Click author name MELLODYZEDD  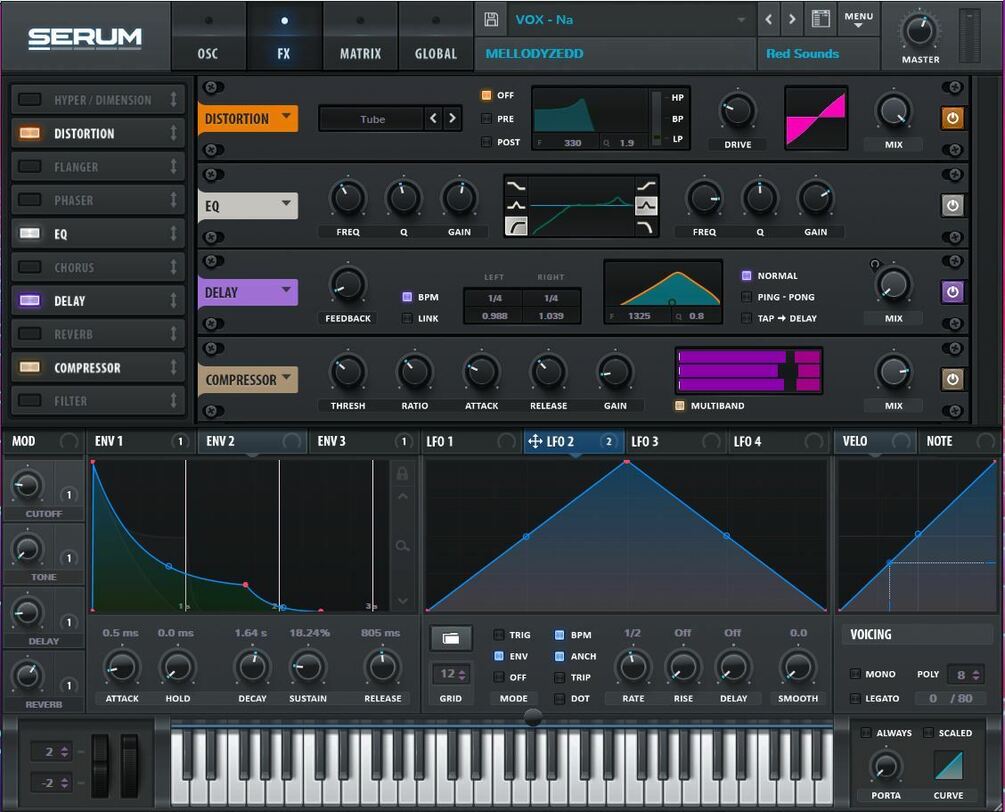(x=535, y=54)
